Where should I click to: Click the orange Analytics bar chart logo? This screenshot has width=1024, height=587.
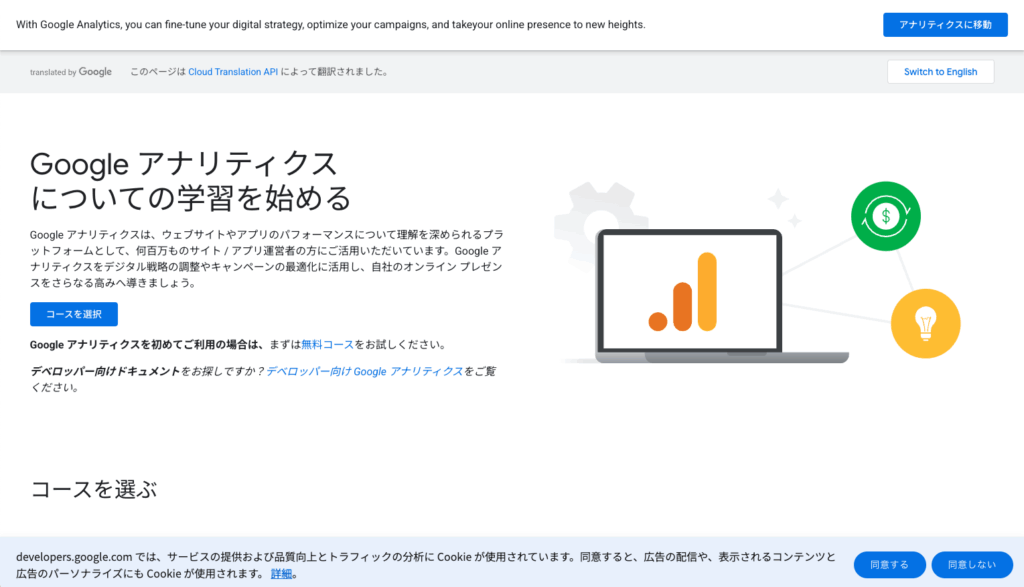pos(683,292)
